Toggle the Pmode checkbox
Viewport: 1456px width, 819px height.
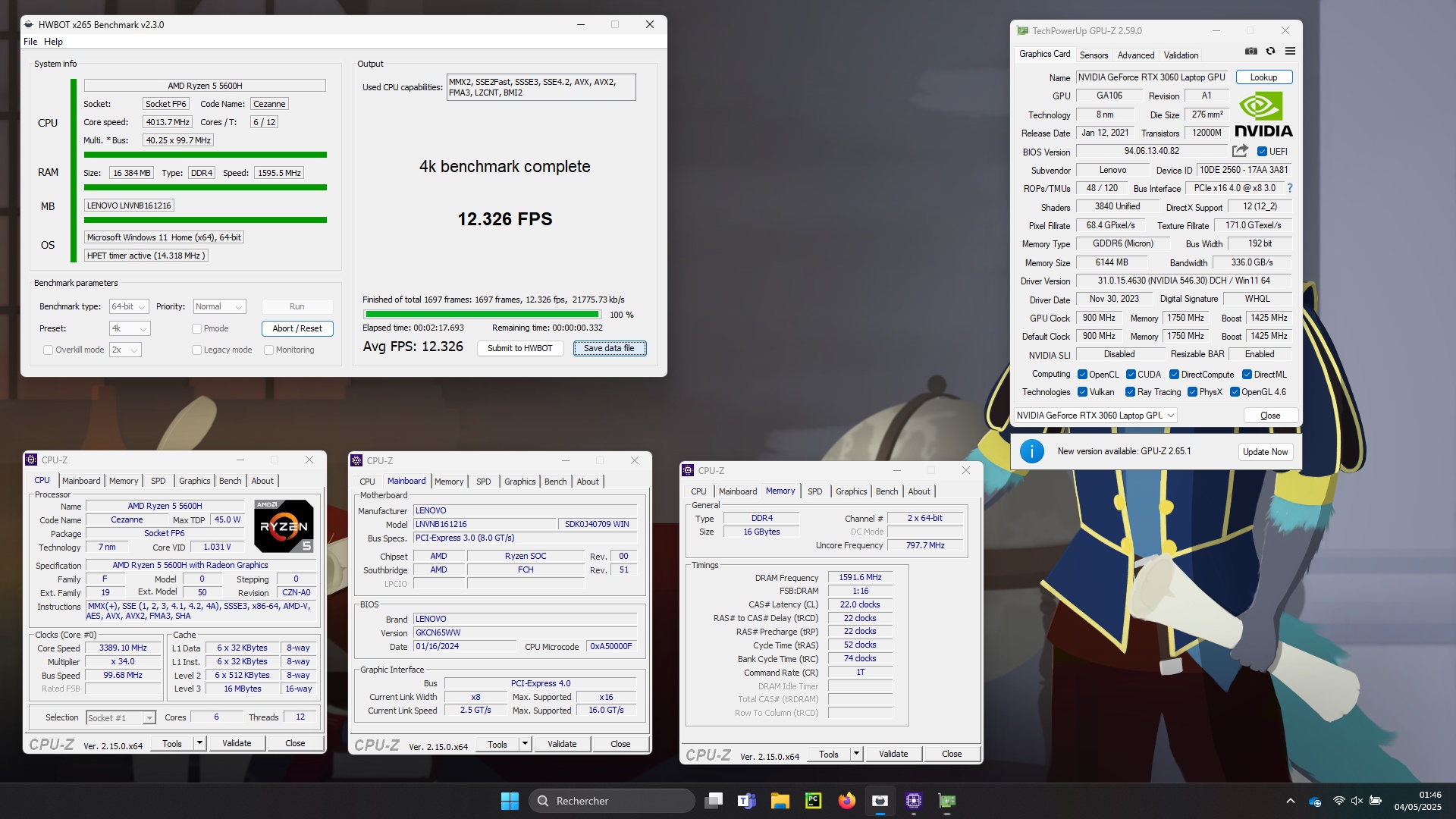[x=196, y=328]
